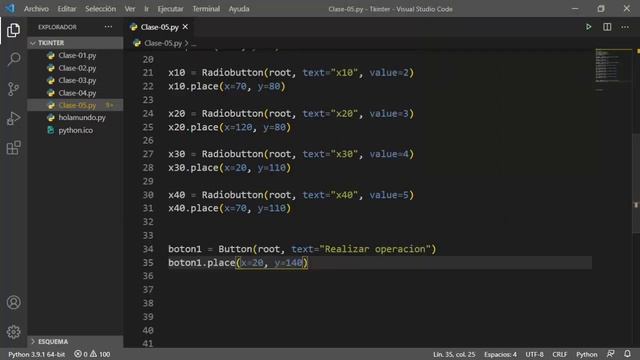Click the errors and warnings status indicator

[92, 354]
